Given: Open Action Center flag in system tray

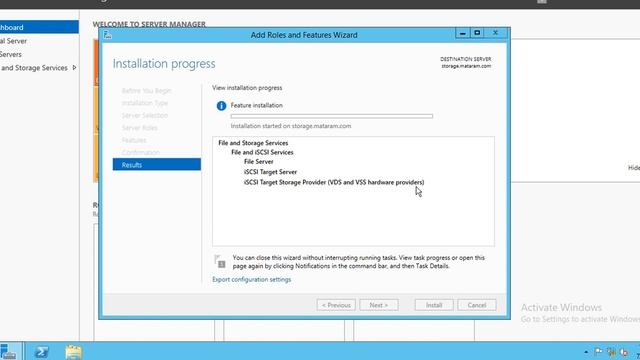Looking at the screenshot, I should [x=598, y=351].
